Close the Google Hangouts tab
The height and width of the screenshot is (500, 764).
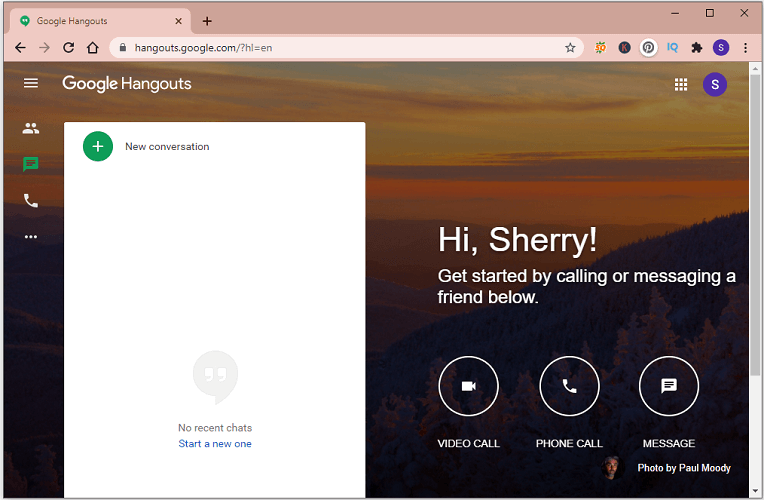(x=178, y=21)
